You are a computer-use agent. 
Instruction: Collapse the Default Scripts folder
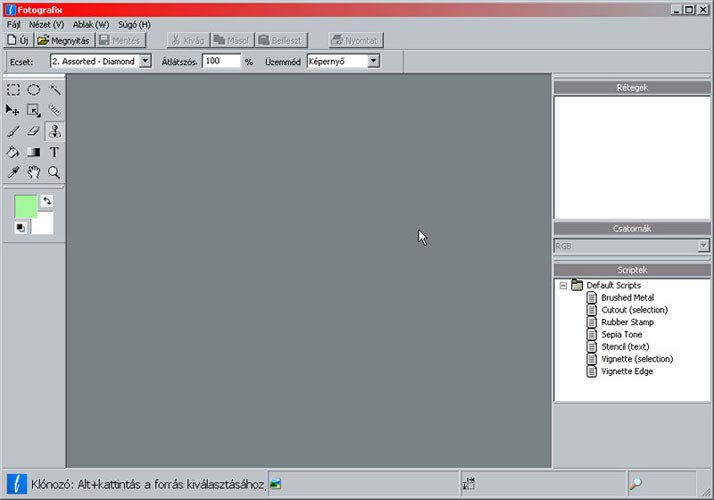(563, 286)
